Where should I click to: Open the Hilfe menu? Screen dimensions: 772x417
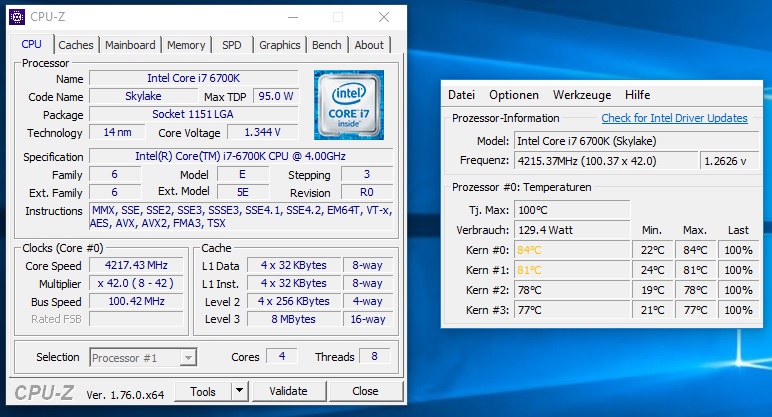point(638,95)
